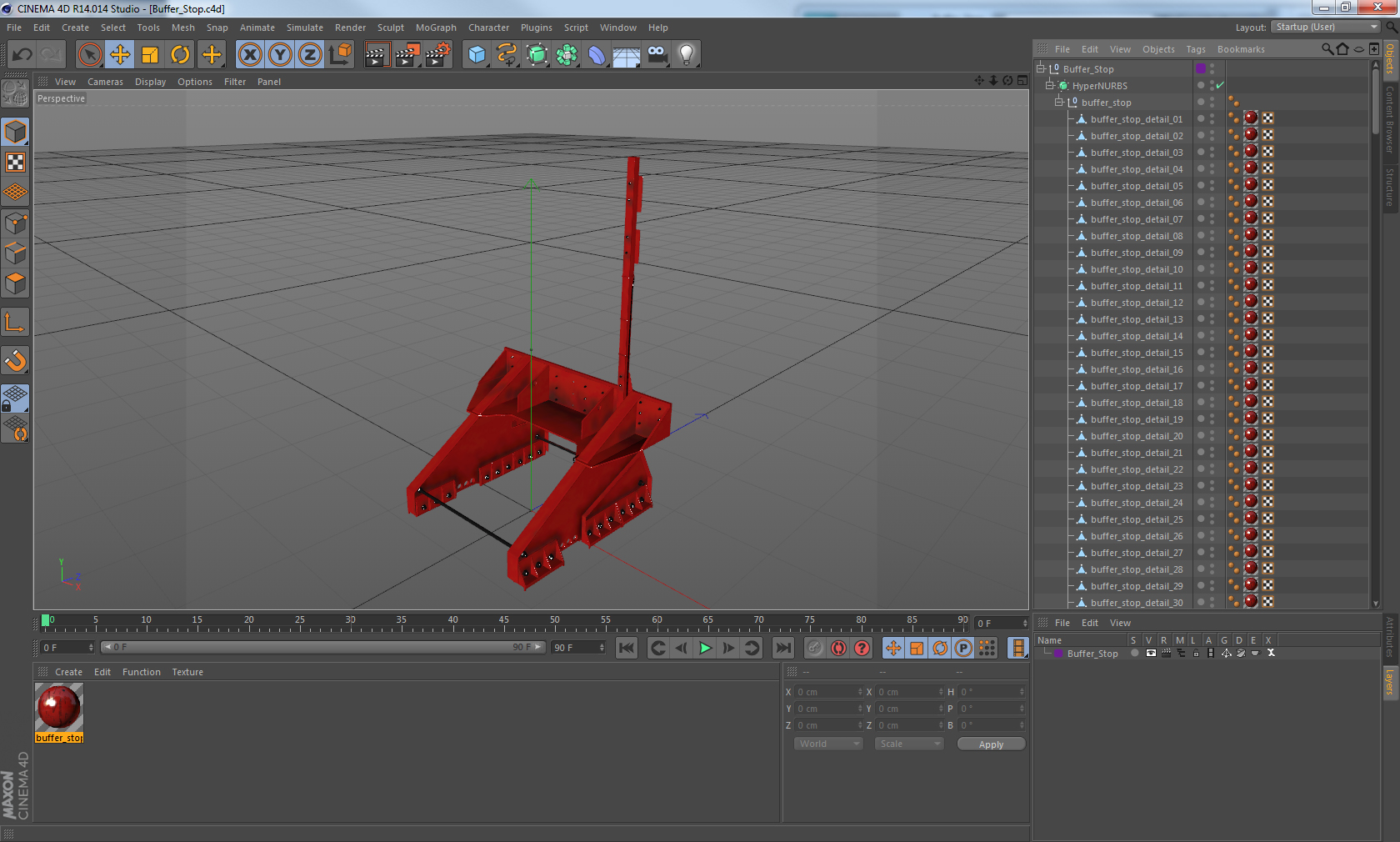Screen dimensions: 1400x842
Task: Open Object Manager Tags menu
Action: (x=1196, y=49)
